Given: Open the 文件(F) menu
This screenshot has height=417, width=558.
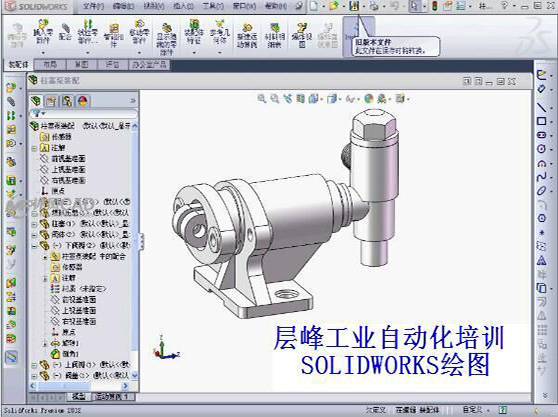Looking at the screenshot, I should point(93,6).
